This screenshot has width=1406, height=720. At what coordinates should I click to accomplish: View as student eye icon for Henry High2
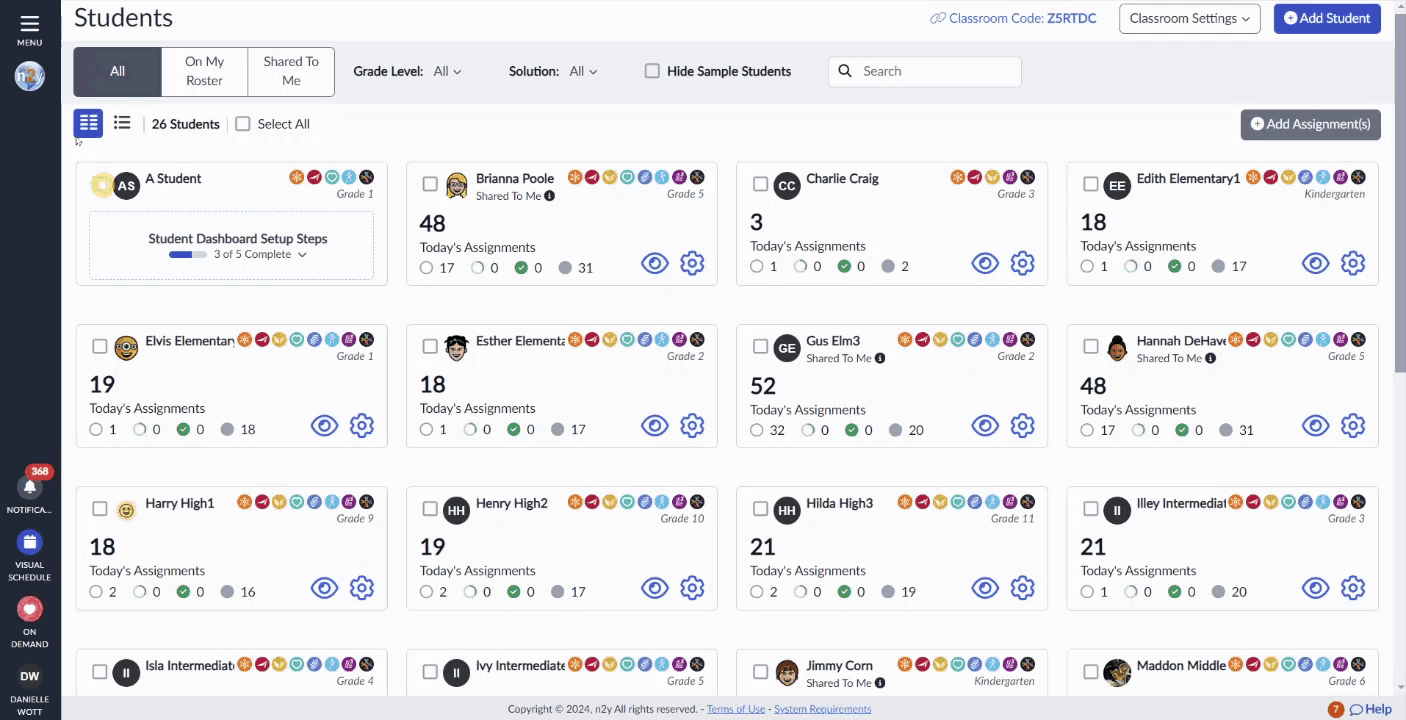coord(654,588)
